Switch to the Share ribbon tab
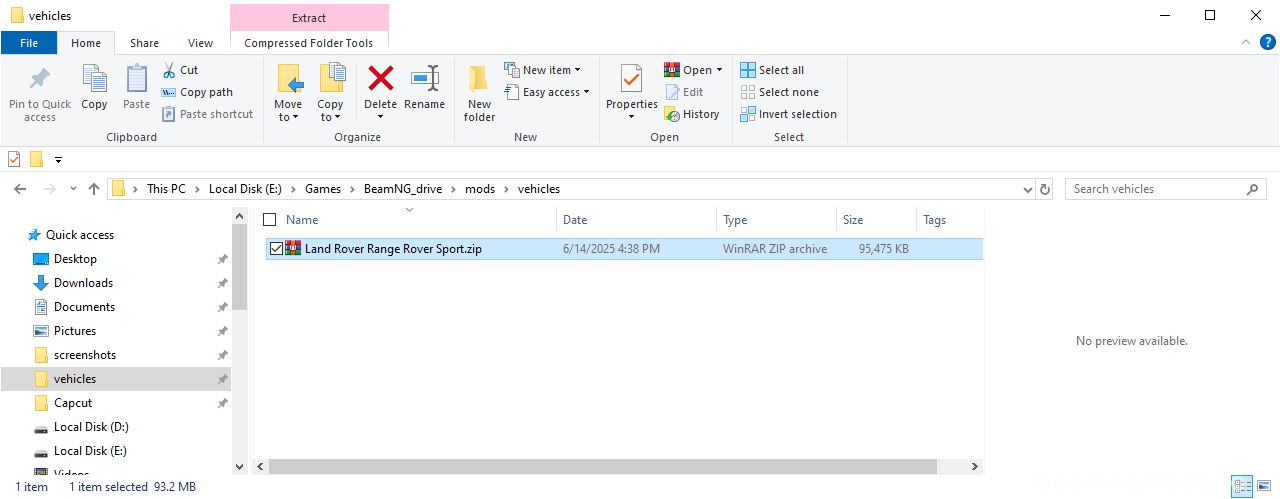This screenshot has height=499, width=1280. pyautogui.click(x=144, y=43)
